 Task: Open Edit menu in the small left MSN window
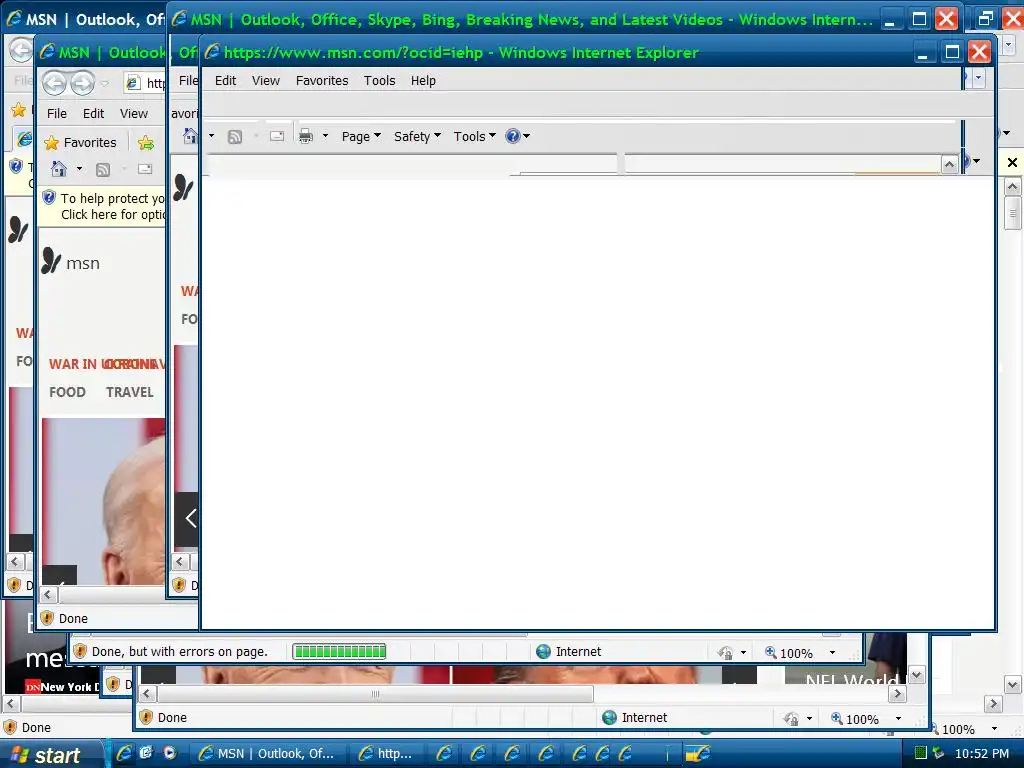click(93, 114)
